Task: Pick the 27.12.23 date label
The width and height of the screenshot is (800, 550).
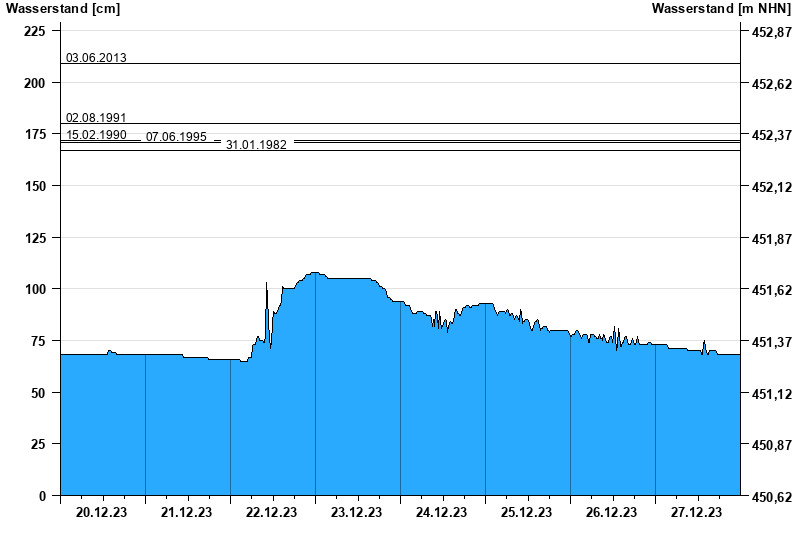Action: (x=697, y=512)
